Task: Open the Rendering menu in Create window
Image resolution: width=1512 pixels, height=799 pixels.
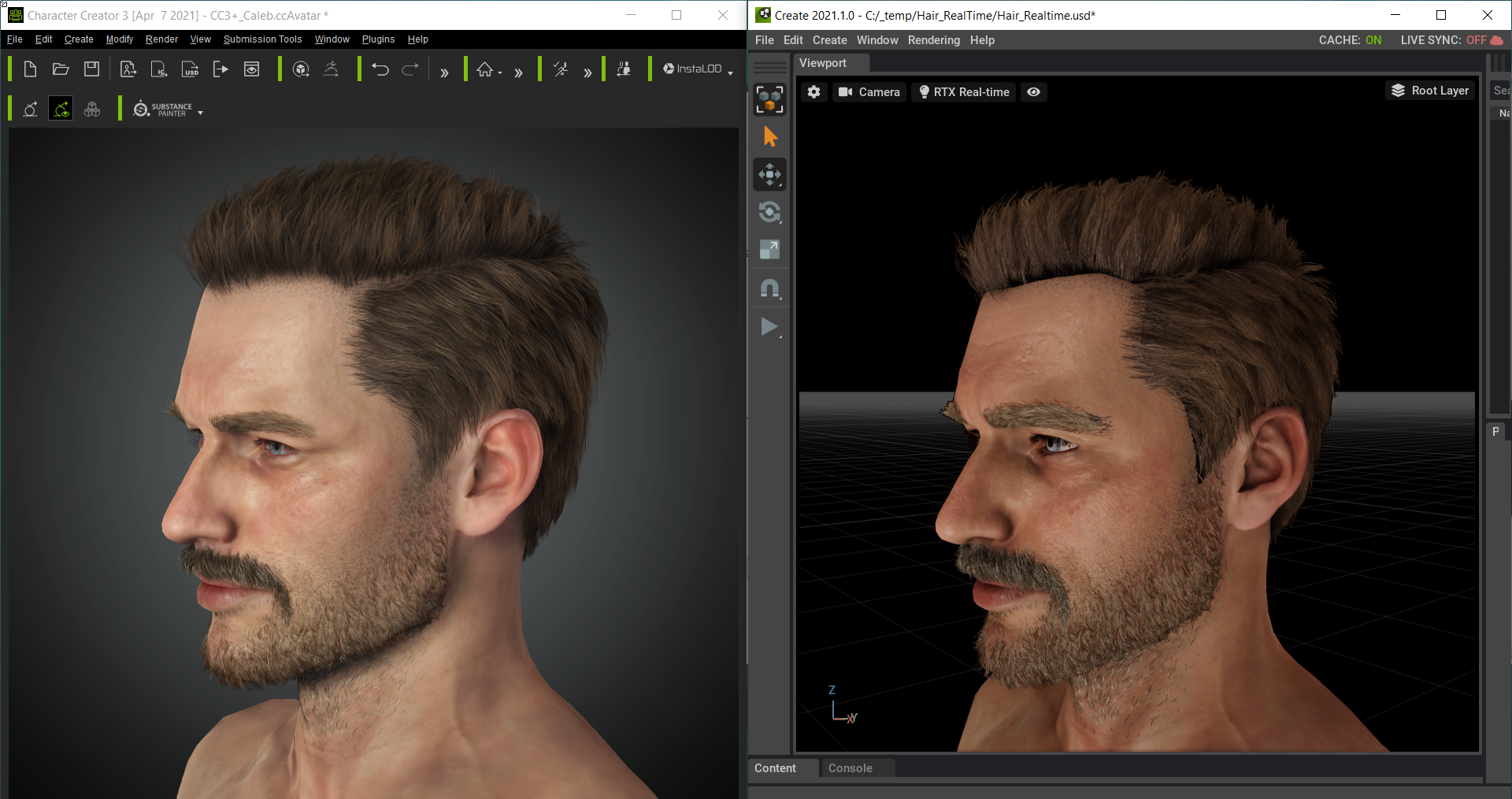Action: [x=934, y=40]
